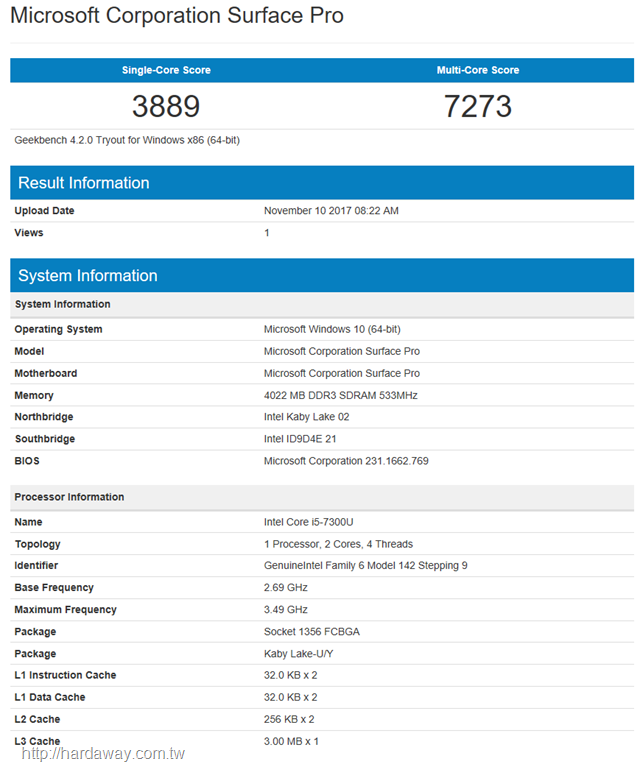Click the Southbridge label

pyautogui.click(x=45, y=439)
